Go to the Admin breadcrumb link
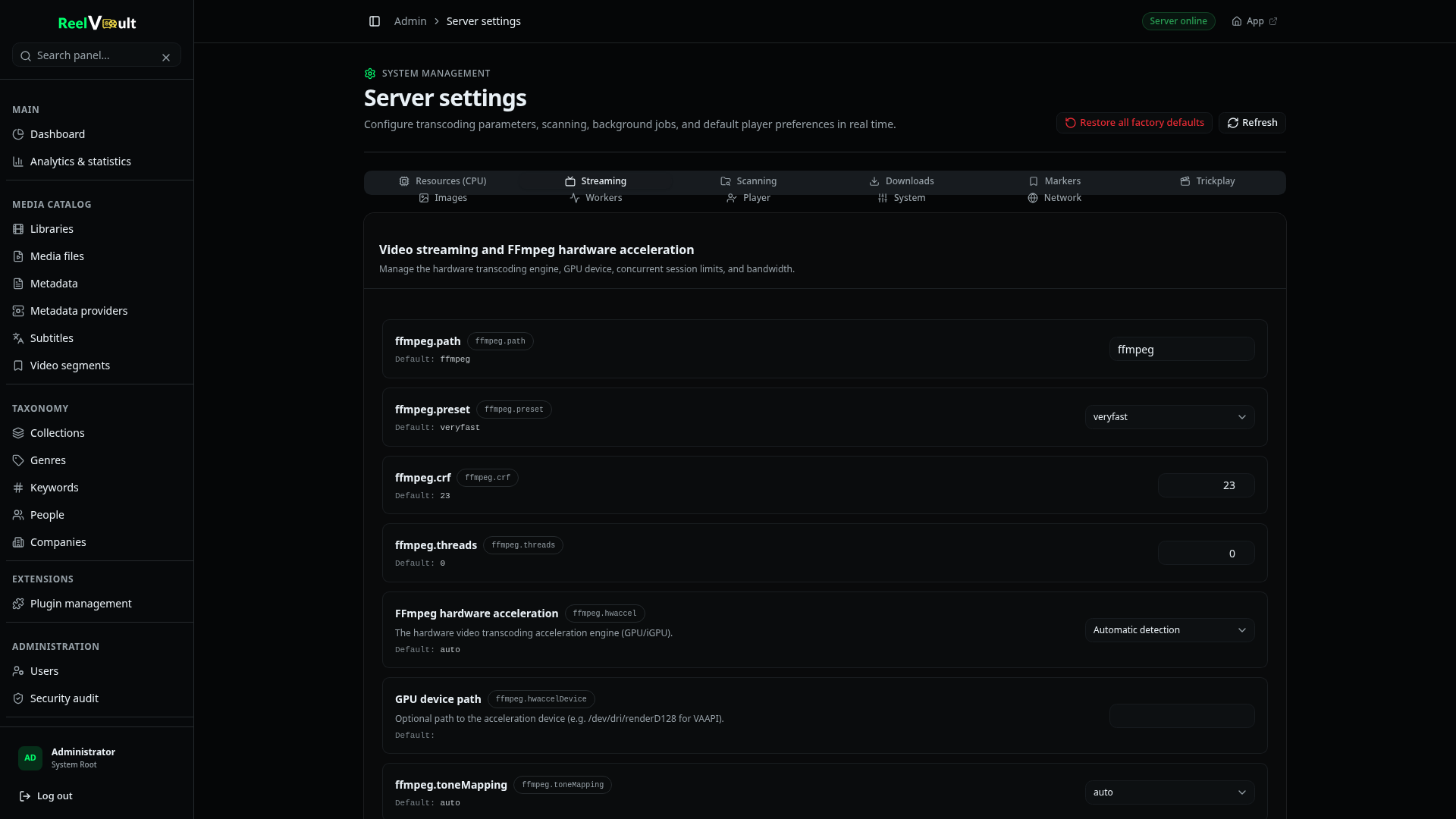1456x819 pixels. pos(410,21)
